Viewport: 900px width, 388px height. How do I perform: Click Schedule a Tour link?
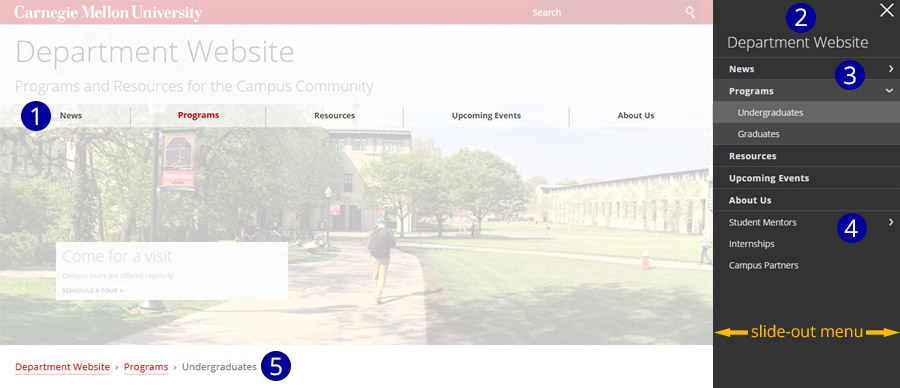point(92,290)
